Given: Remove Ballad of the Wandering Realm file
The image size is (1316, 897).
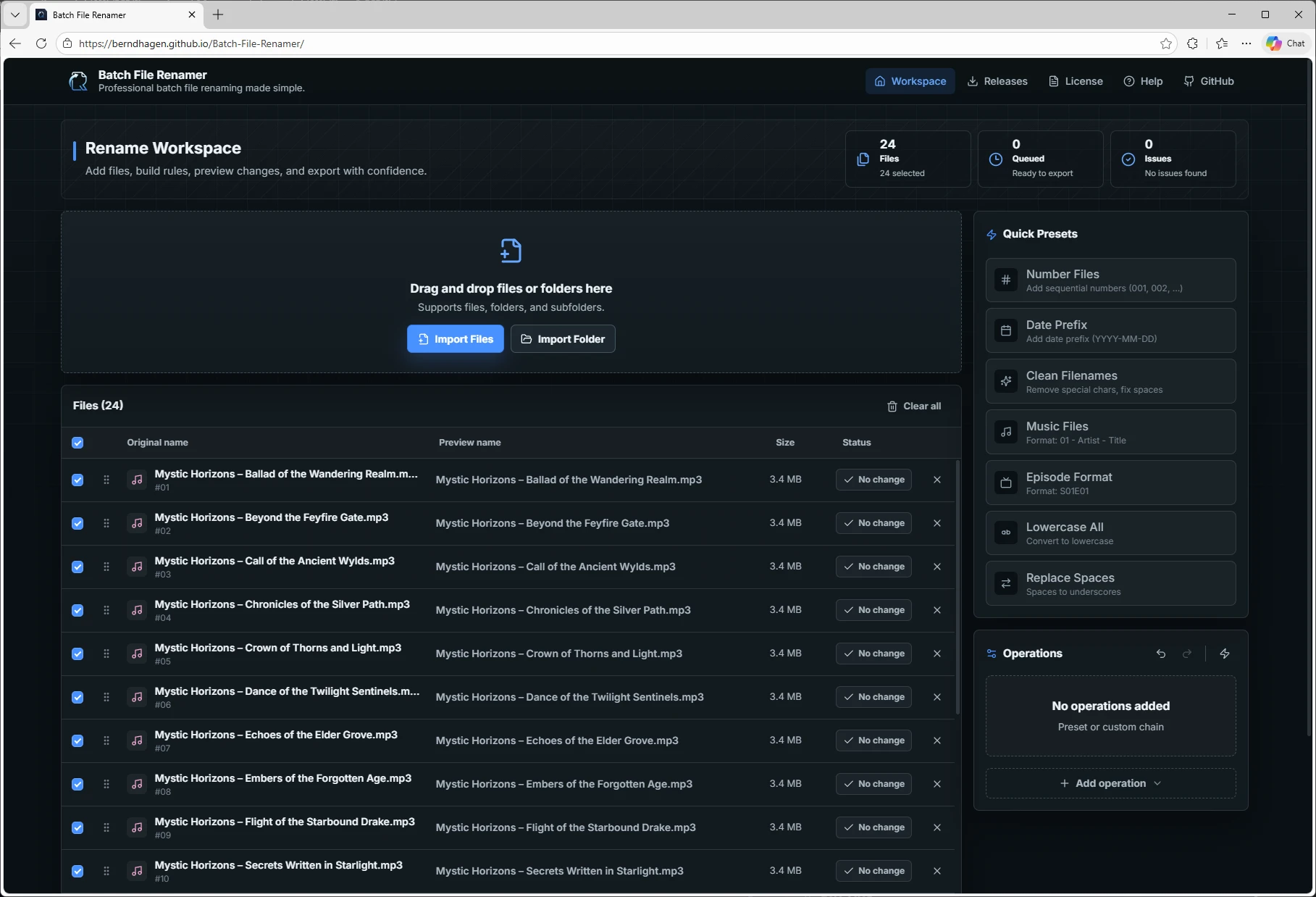Looking at the screenshot, I should click(x=937, y=480).
